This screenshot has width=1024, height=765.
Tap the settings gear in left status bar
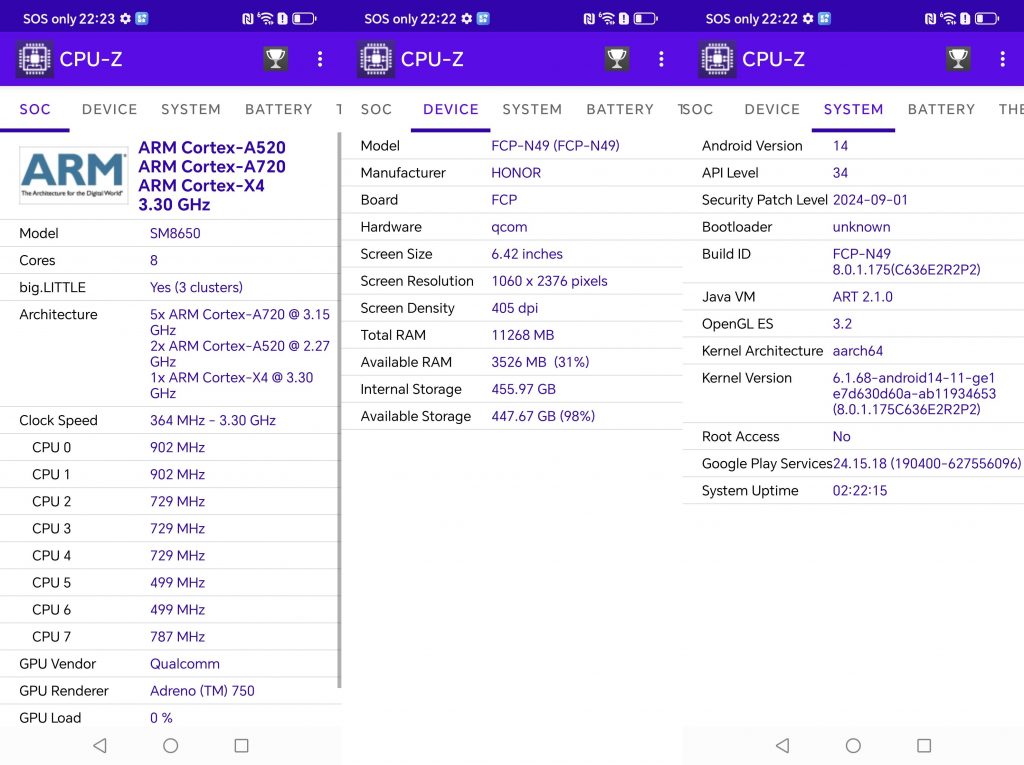(125, 18)
